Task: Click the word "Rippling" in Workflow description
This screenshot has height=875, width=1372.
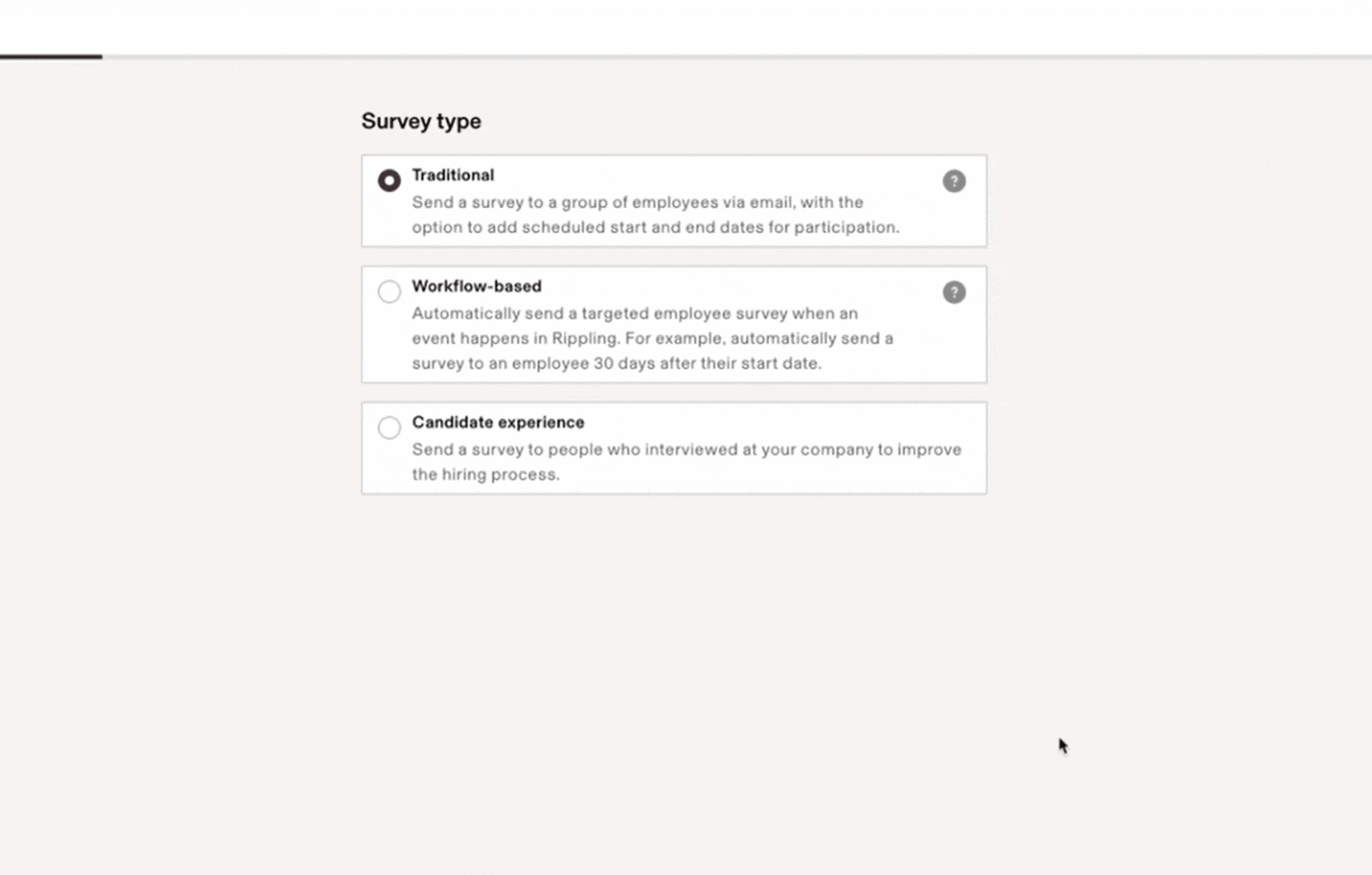Action: (584, 339)
